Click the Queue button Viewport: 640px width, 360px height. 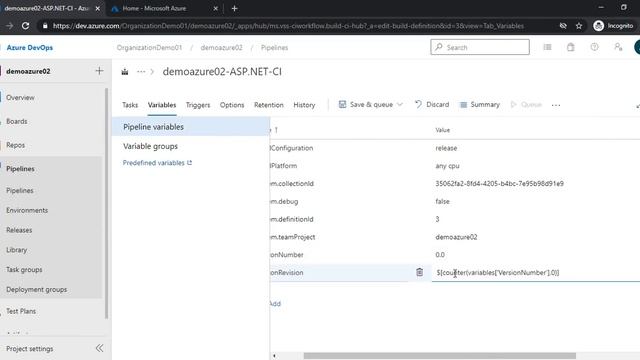coord(526,104)
